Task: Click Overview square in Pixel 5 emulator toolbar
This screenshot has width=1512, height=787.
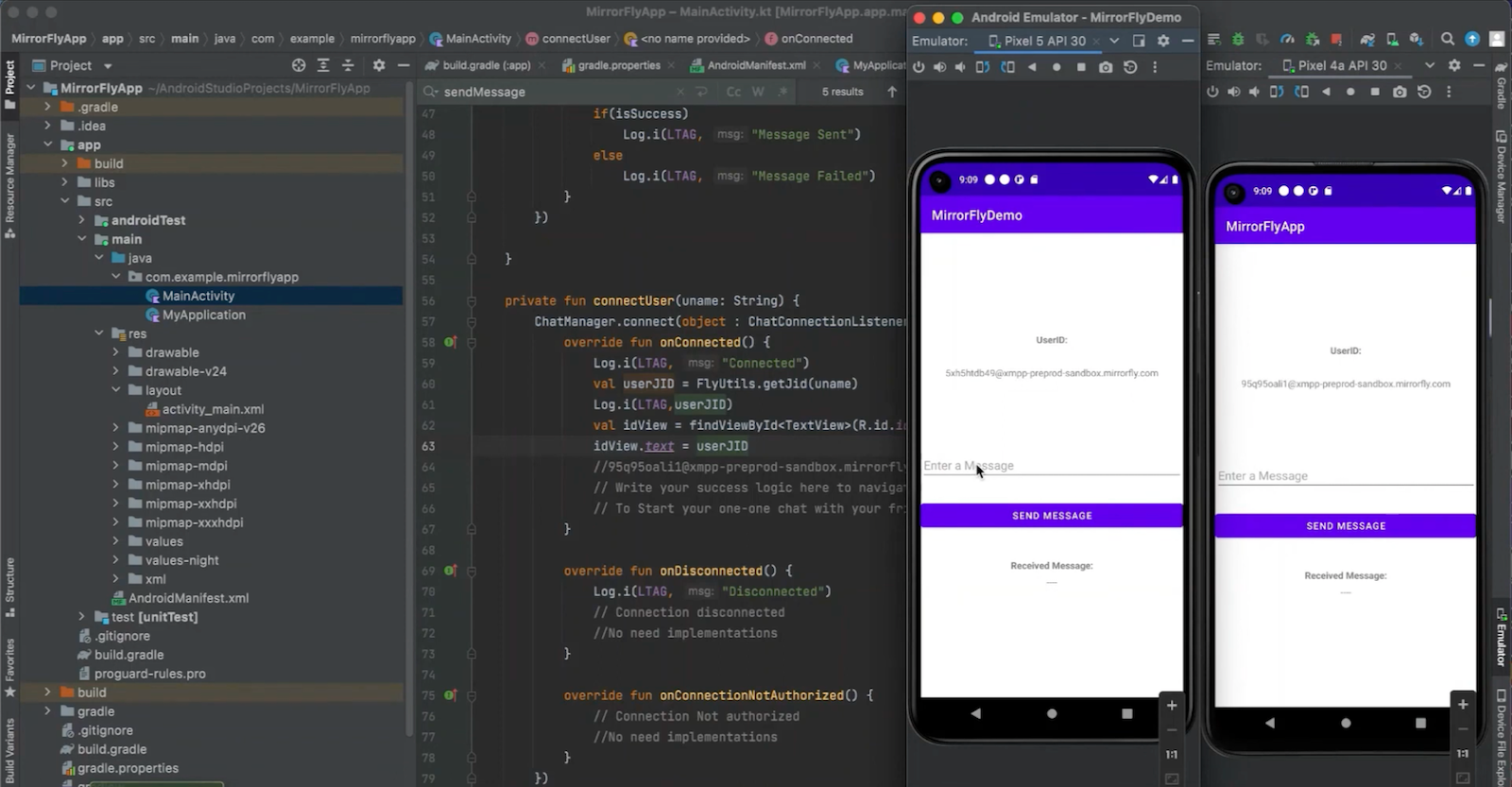Action: [x=1081, y=67]
